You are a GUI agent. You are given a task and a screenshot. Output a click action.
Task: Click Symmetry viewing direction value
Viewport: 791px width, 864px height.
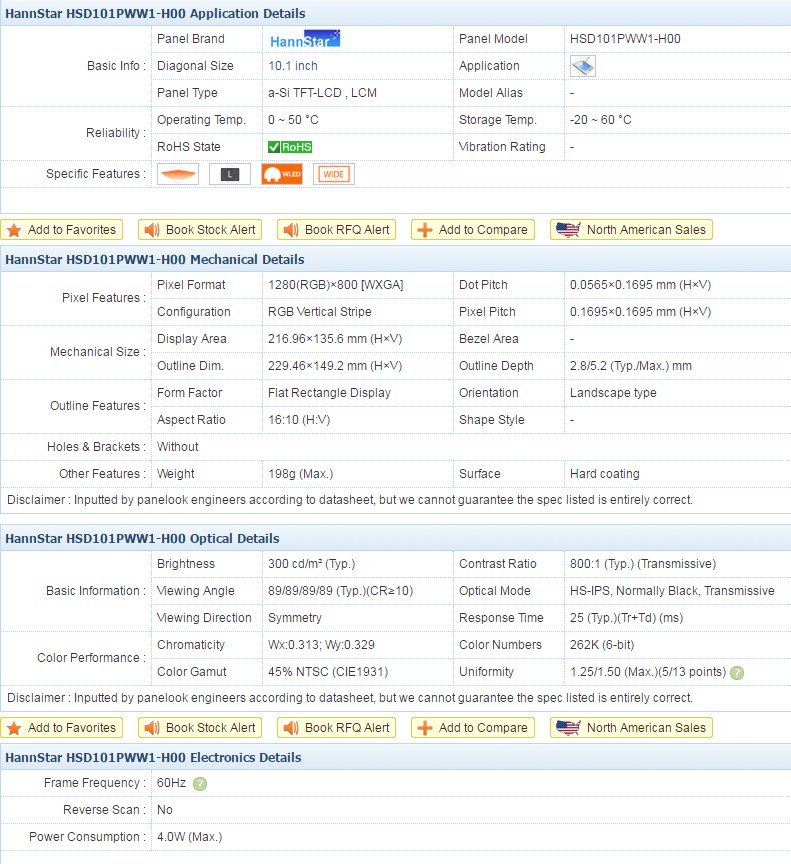click(295, 618)
